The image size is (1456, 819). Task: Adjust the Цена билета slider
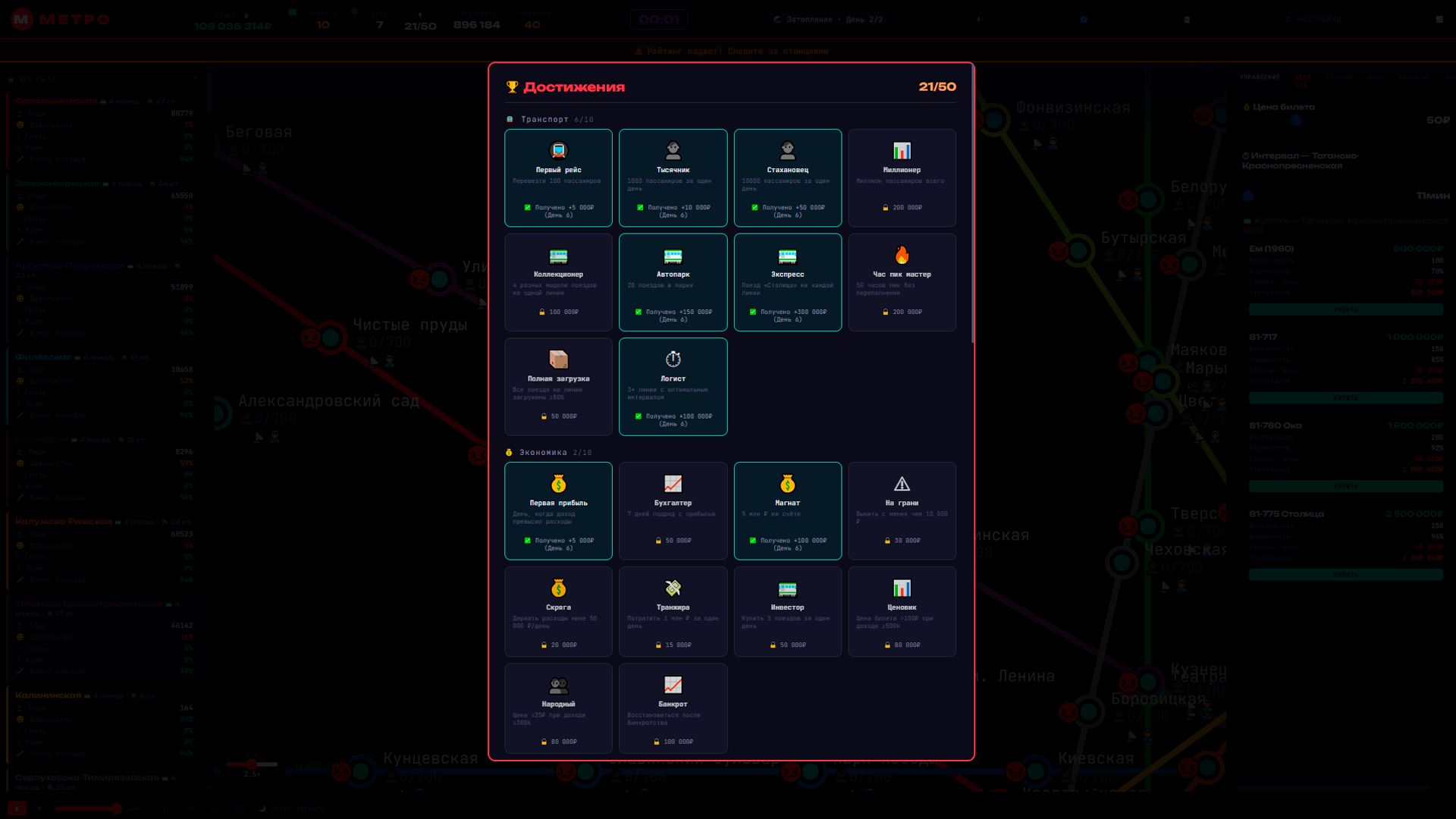click(1296, 120)
